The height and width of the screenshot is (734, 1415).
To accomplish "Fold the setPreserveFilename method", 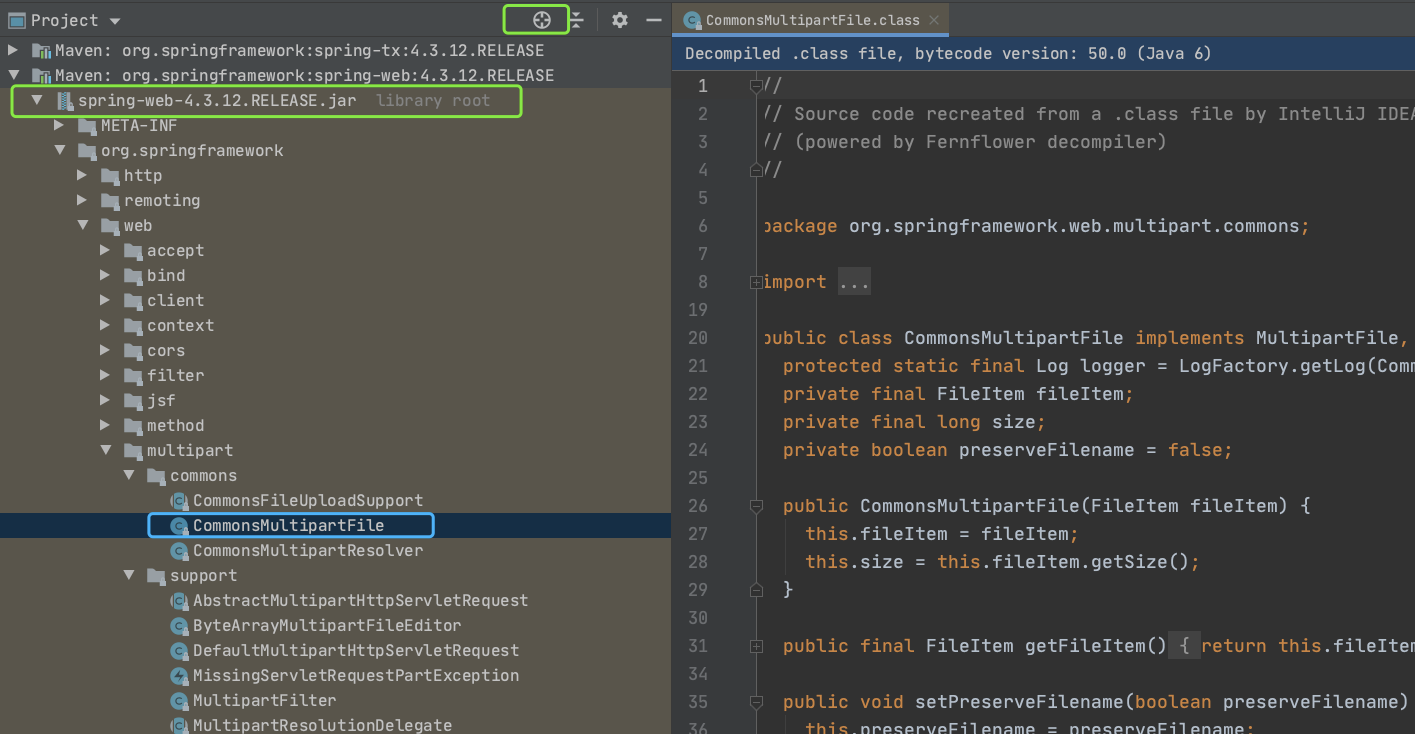I will [x=756, y=702].
